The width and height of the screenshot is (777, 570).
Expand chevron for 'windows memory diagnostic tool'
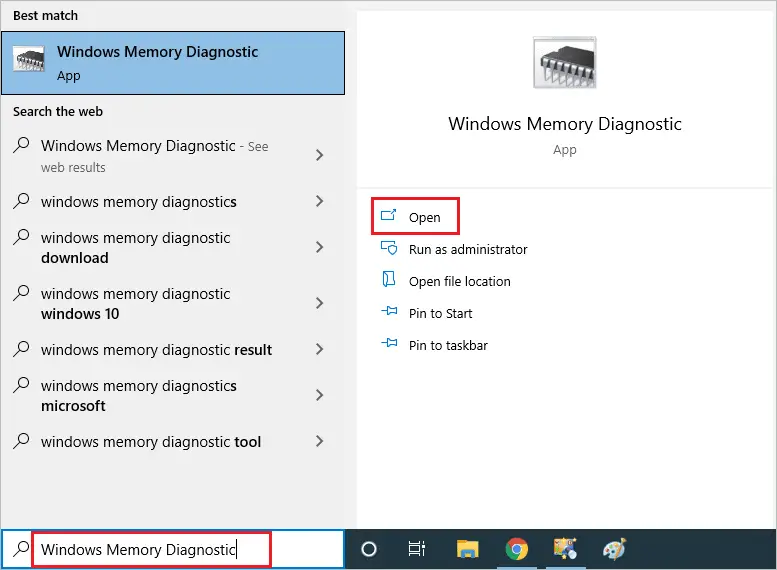click(x=320, y=441)
